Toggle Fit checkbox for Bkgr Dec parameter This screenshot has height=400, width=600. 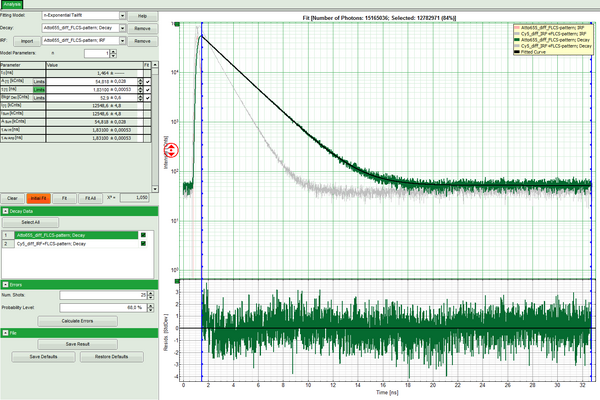(149, 97)
